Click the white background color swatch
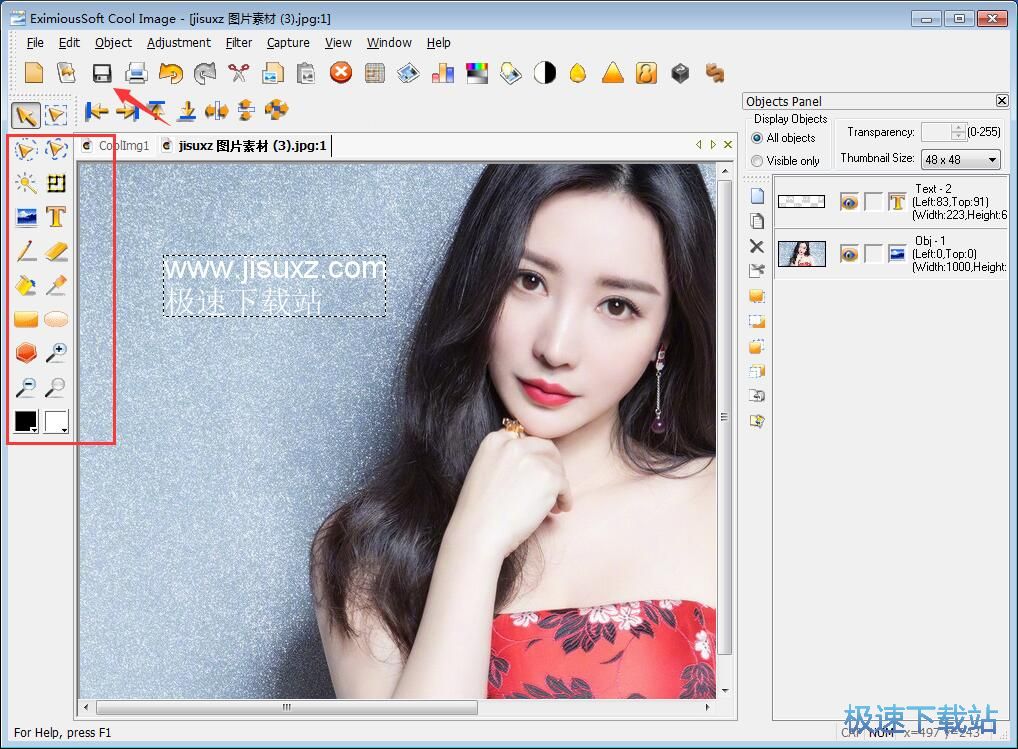Screen dimensions: 1018x749 pyautogui.click(x=54, y=421)
